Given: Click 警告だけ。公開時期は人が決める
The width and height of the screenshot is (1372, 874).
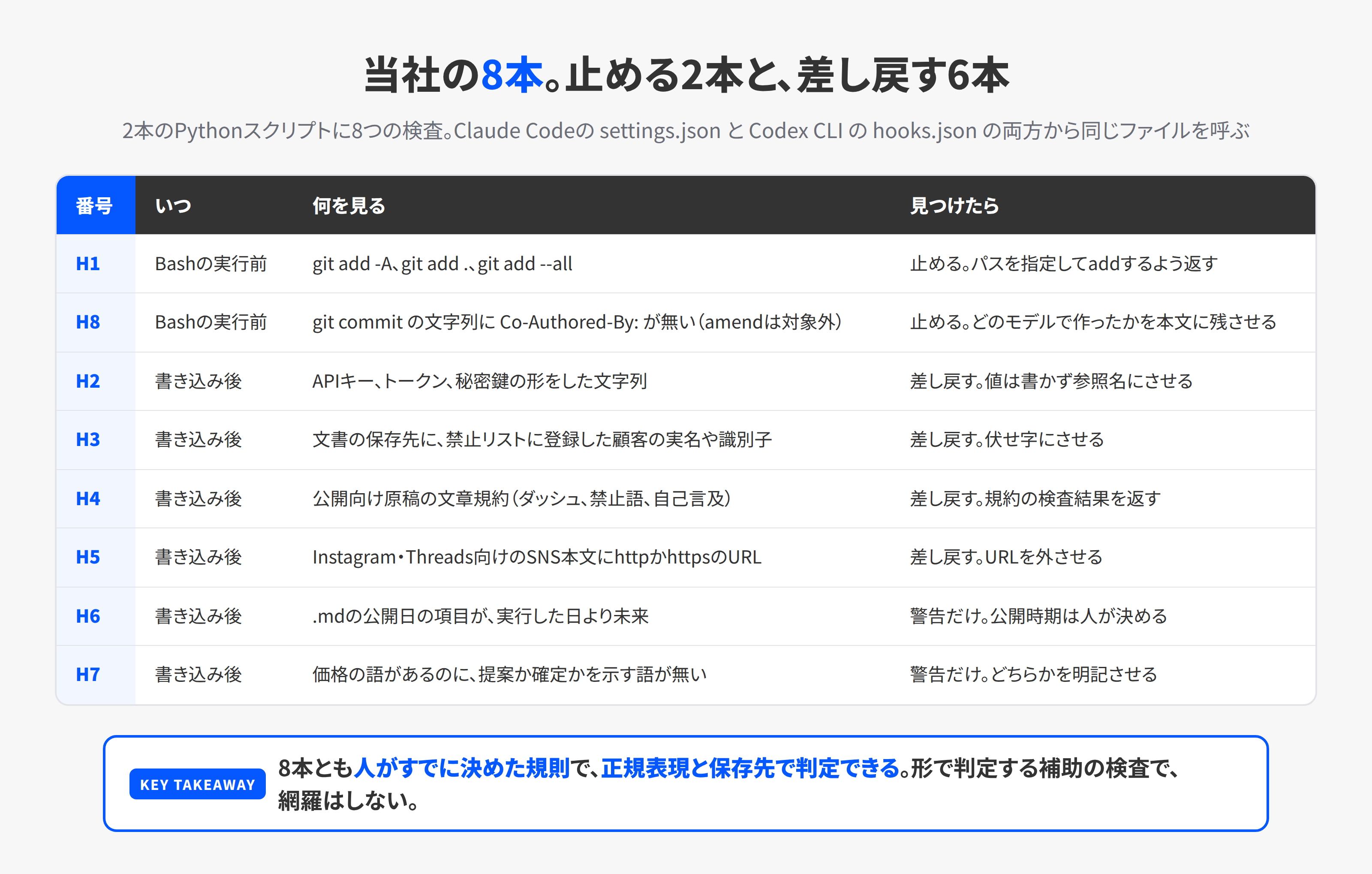Looking at the screenshot, I should pos(1038,616).
